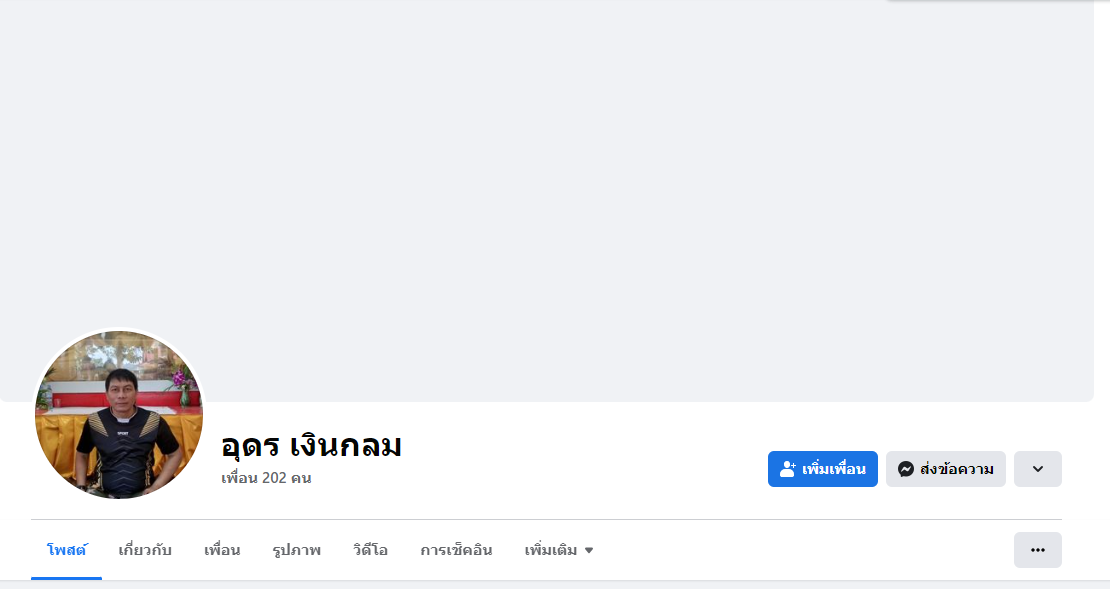Image resolution: width=1110 pixels, height=589 pixels.
Task: Click the blue underline below โพสต์ tab
Action: pyautogui.click(x=67, y=578)
